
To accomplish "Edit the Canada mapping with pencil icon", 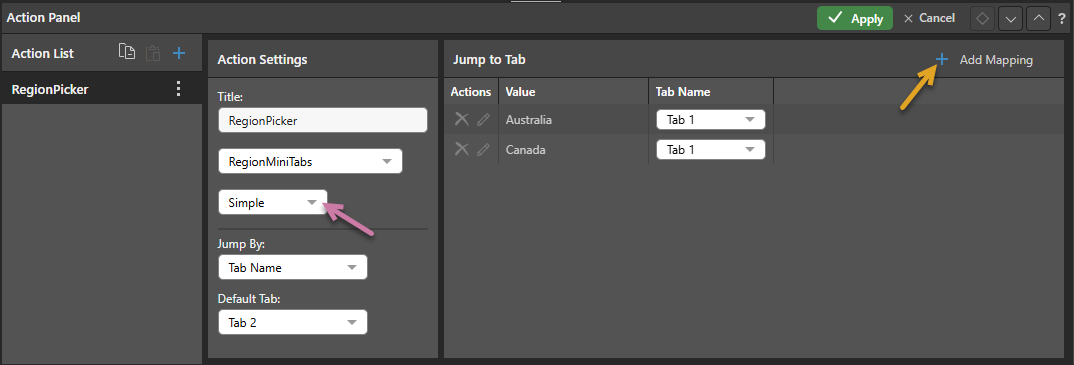I will coord(484,149).
